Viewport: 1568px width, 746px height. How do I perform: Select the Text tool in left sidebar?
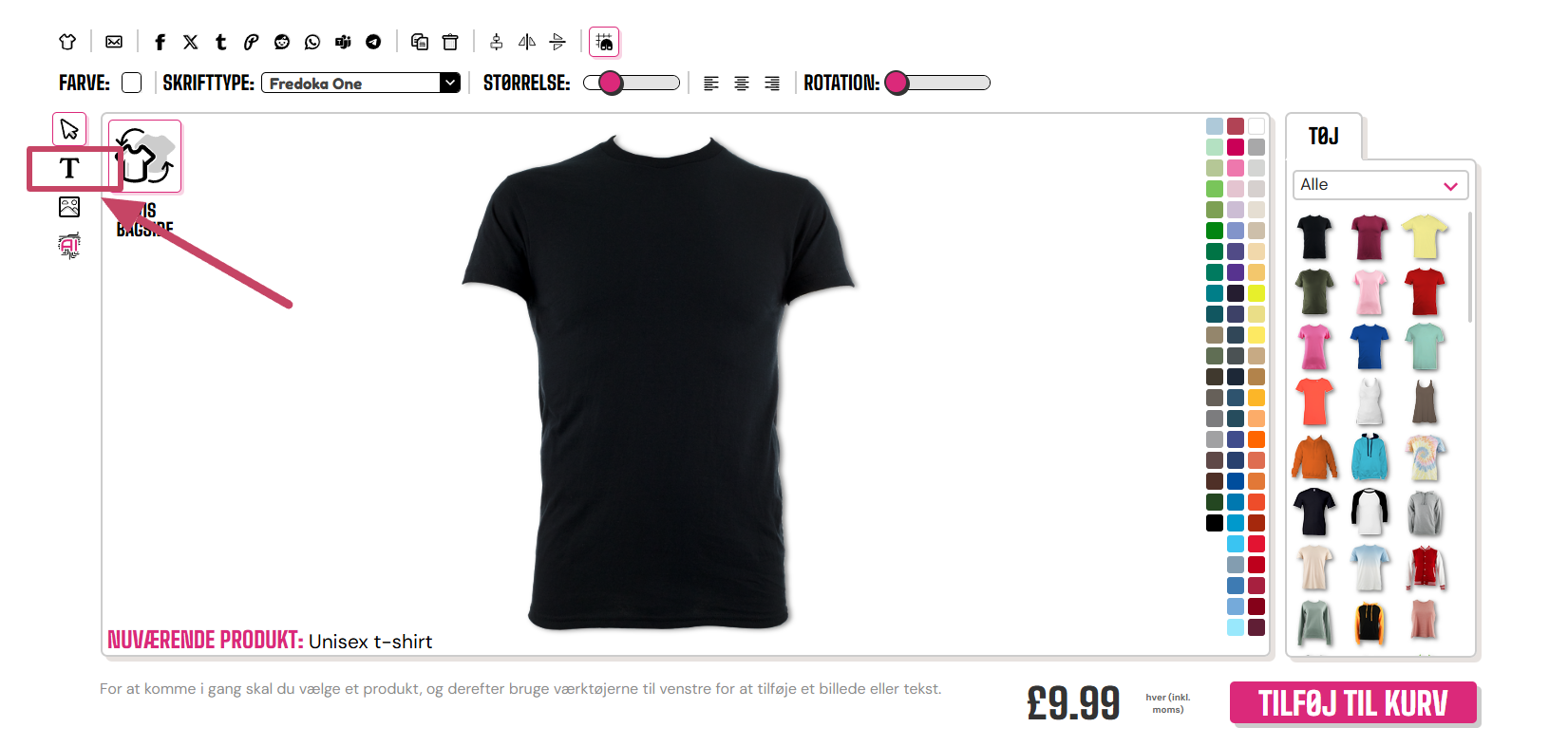(69, 169)
